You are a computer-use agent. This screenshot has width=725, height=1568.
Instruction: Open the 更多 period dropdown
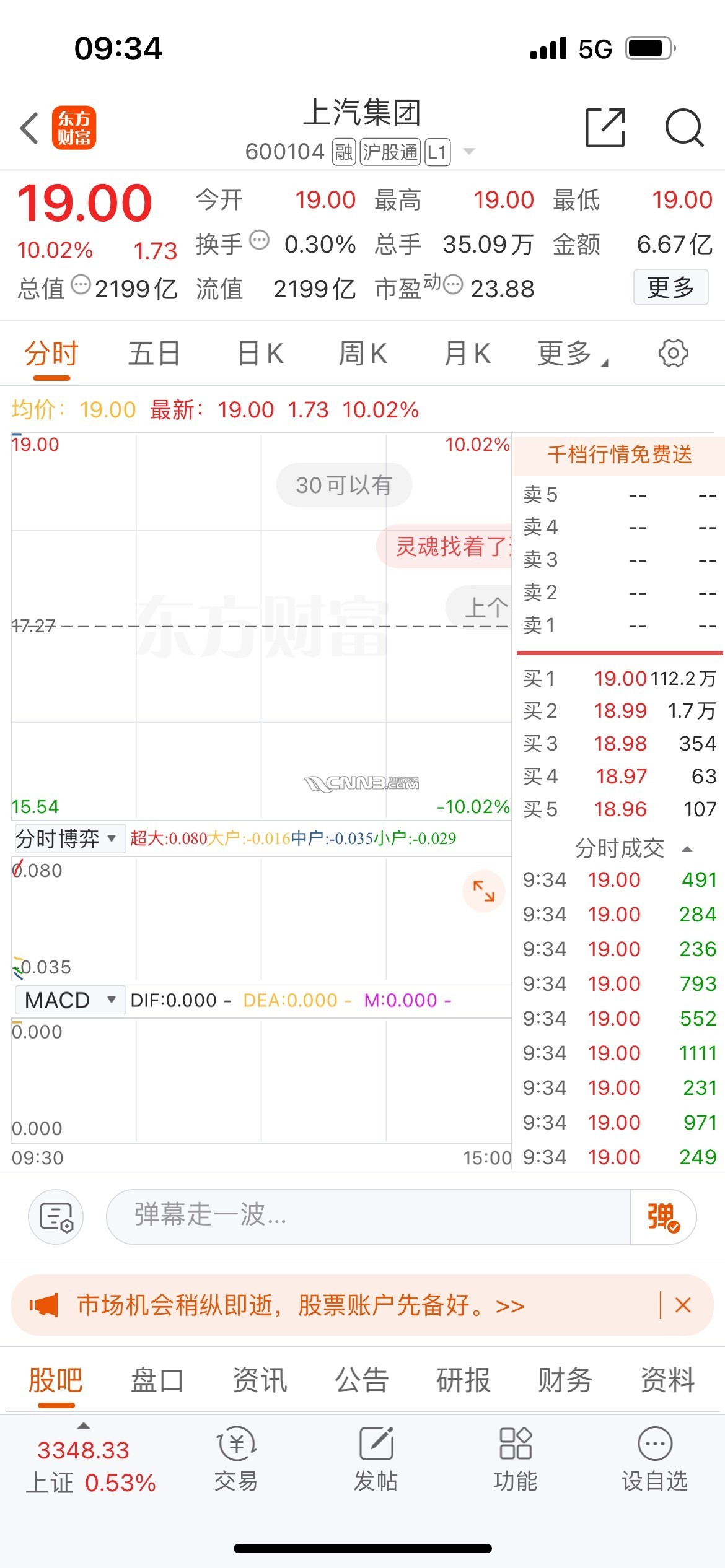[573, 354]
